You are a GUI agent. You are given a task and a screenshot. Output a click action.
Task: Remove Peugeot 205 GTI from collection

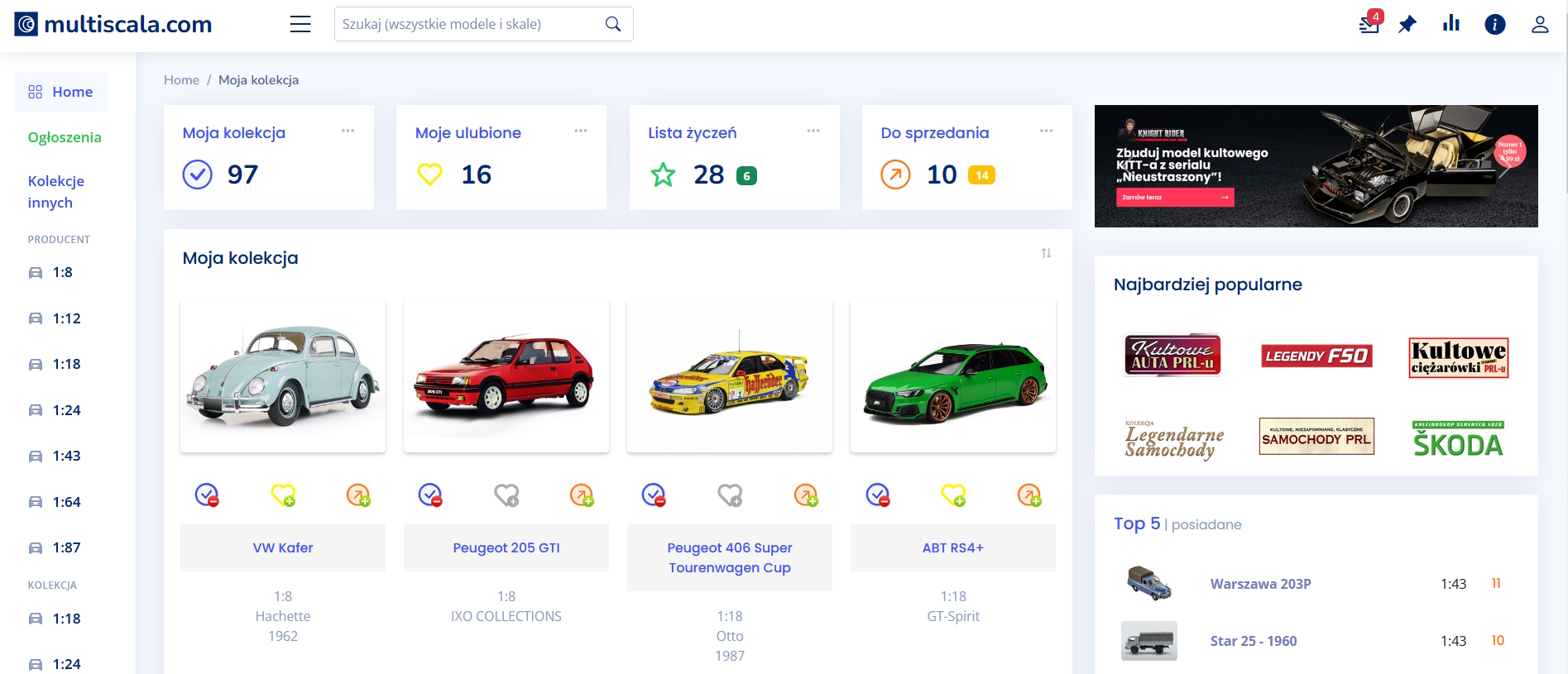(430, 495)
